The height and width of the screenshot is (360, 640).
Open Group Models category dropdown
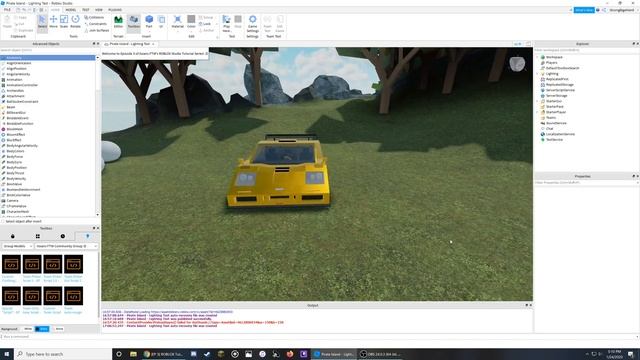click(x=17, y=246)
